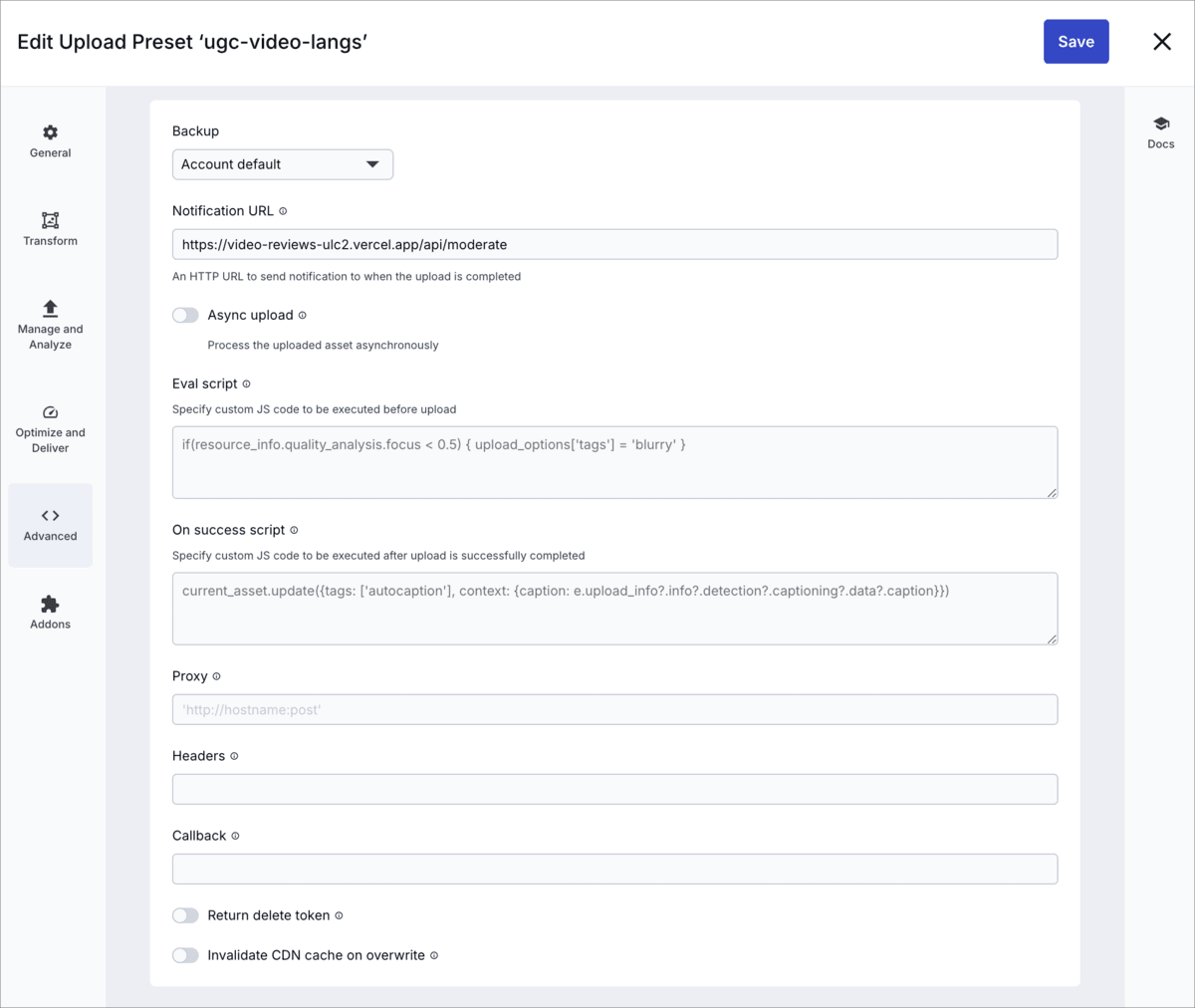
Task: Click 'Process the uploaded asset asynchronously' text
Action: tap(323, 346)
